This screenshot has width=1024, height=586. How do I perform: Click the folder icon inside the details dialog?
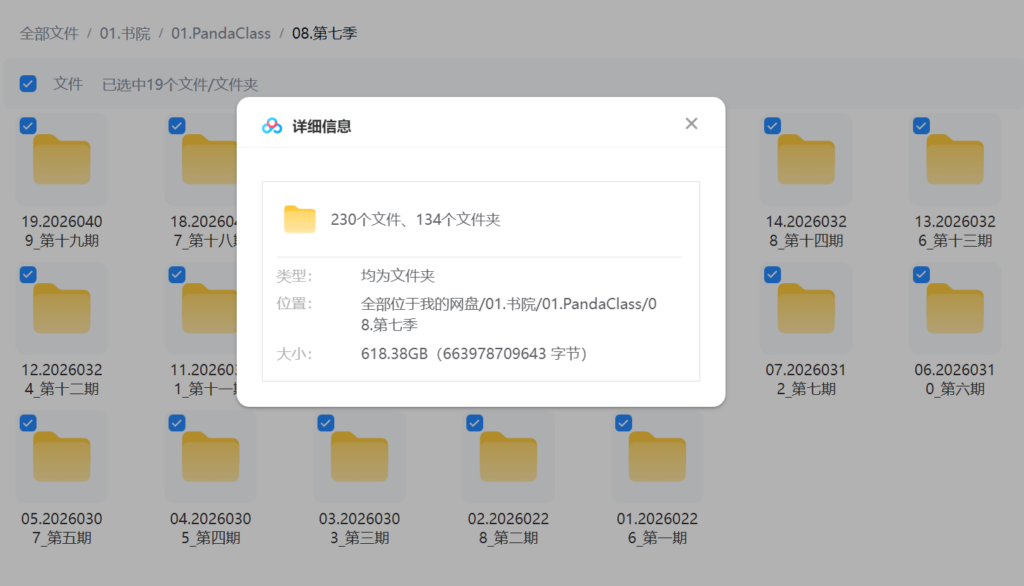coord(300,217)
